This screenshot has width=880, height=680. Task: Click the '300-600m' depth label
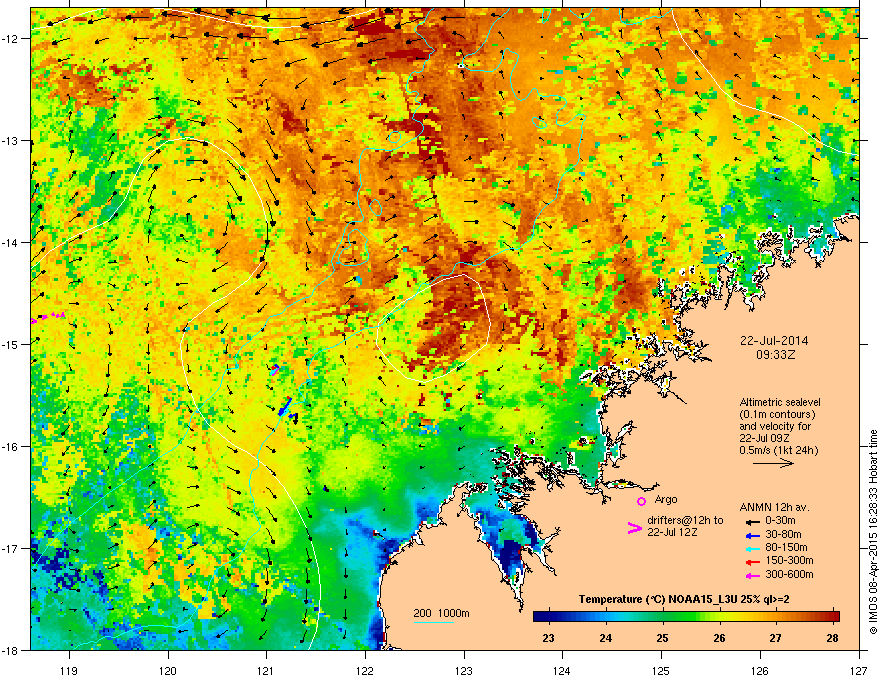(x=789, y=575)
